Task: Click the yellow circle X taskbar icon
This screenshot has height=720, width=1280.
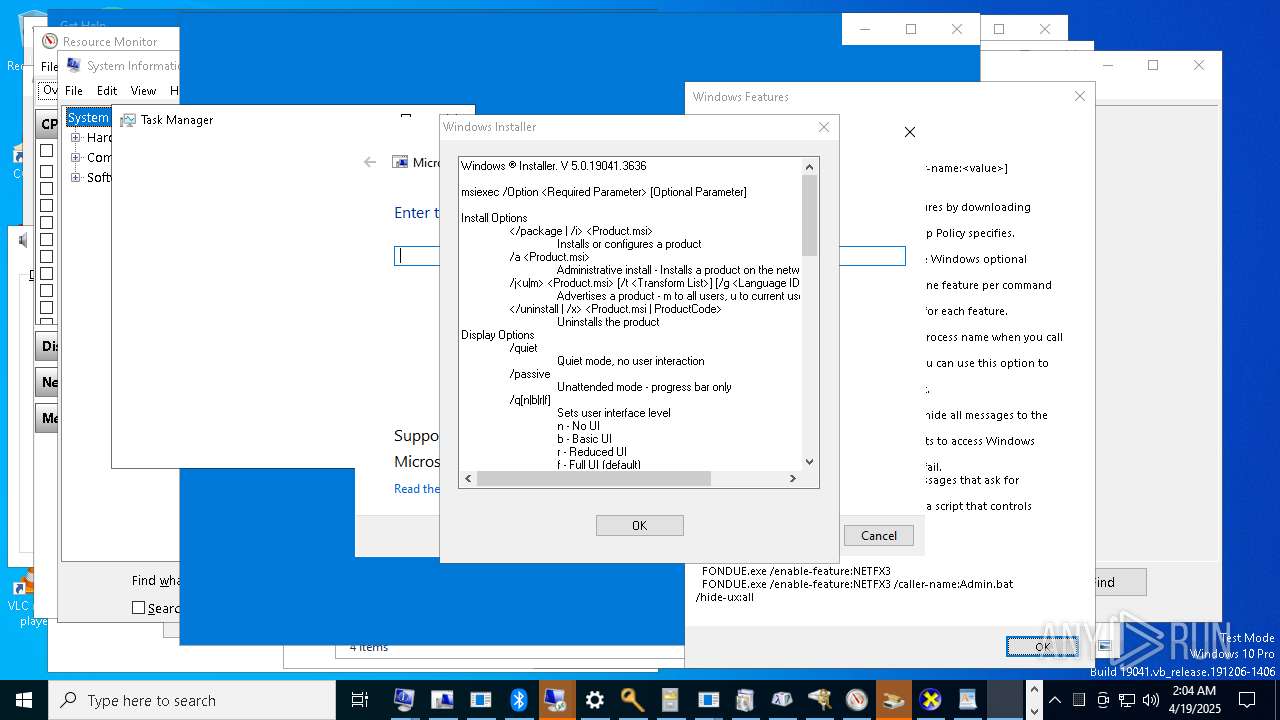Action: 931,700
